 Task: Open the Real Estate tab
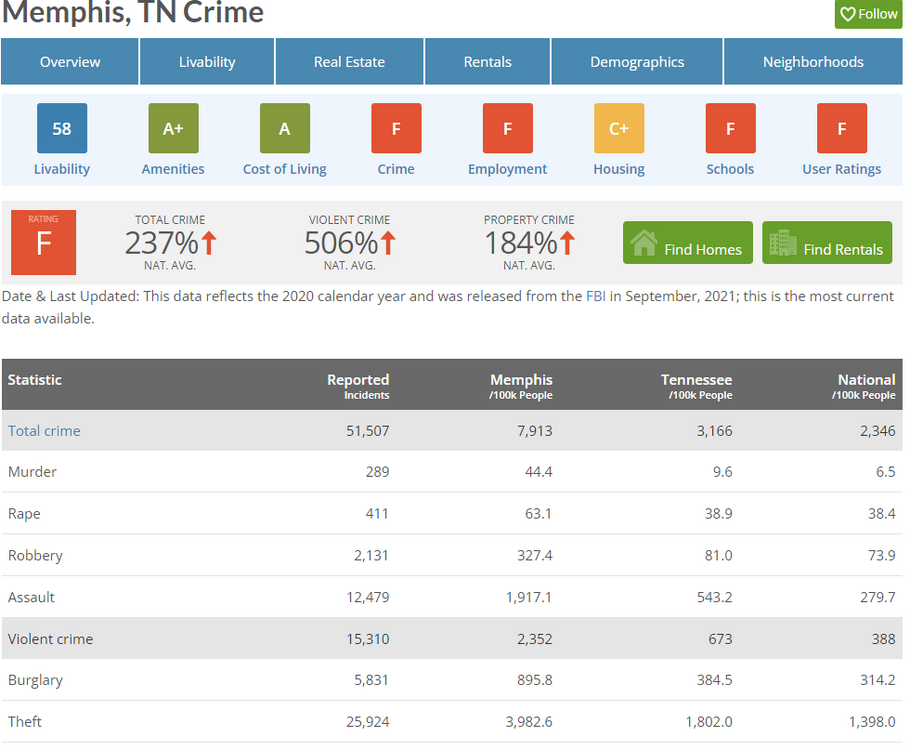point(349,62)
